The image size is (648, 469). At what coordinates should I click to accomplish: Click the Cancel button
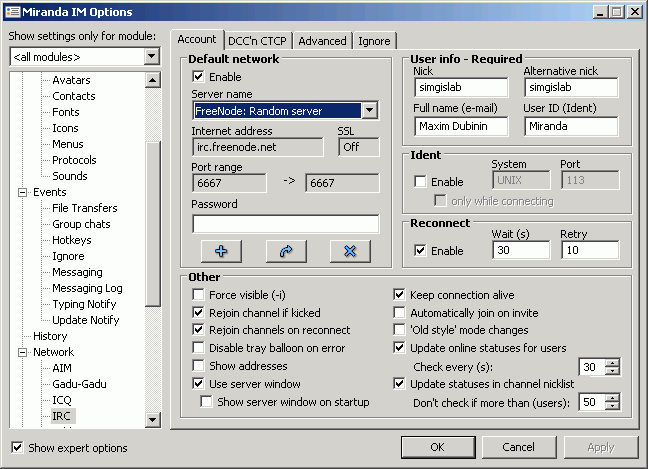pyautogui.click(x=519, y=447)
